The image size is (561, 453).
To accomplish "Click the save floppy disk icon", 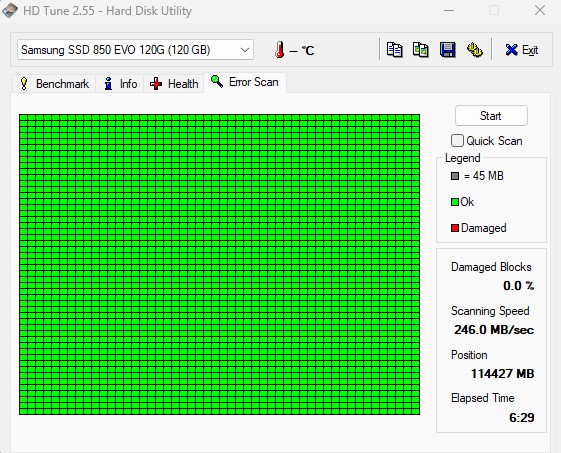I will [x=447, y=50].
